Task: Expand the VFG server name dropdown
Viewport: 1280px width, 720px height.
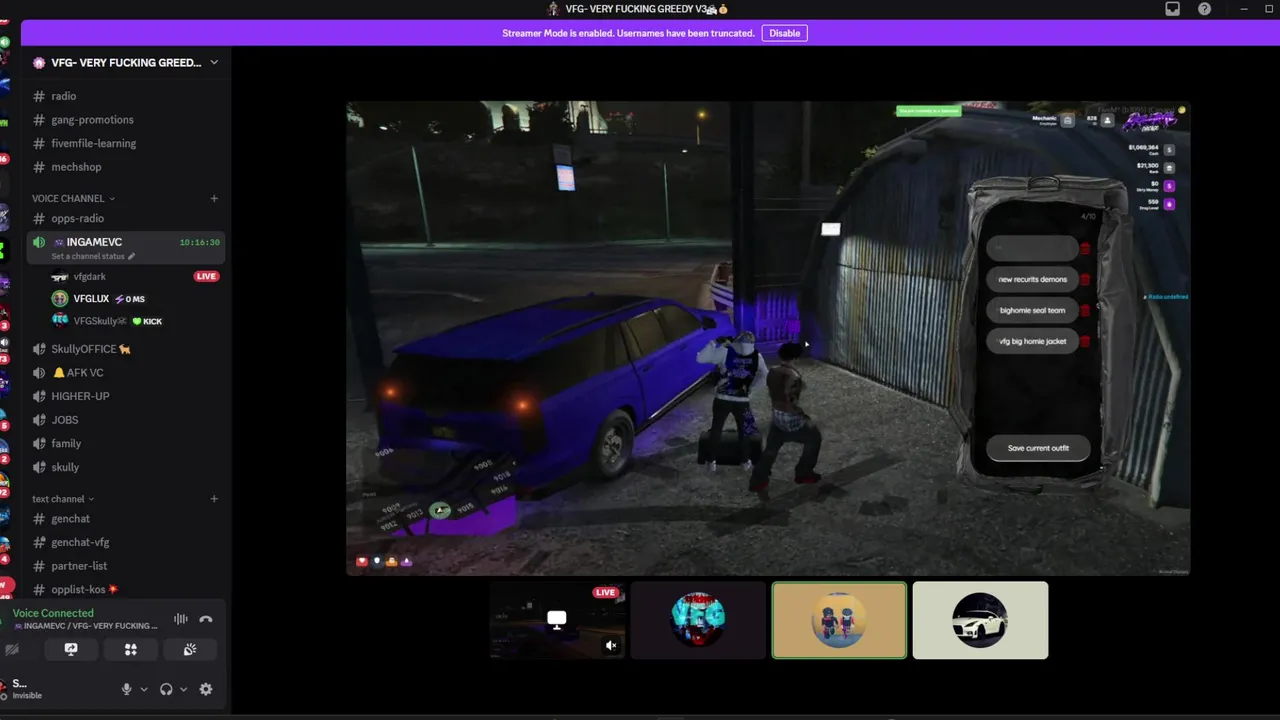Action: tap(214, 62)
